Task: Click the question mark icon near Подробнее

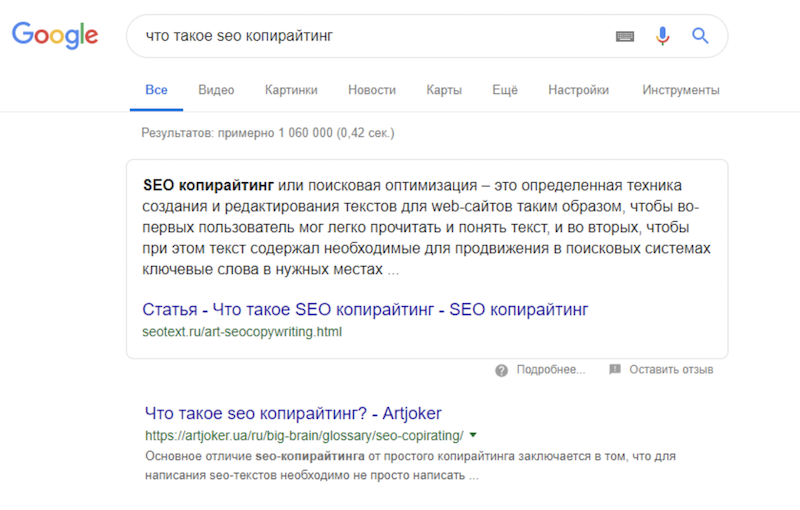Action: (501, 370)
